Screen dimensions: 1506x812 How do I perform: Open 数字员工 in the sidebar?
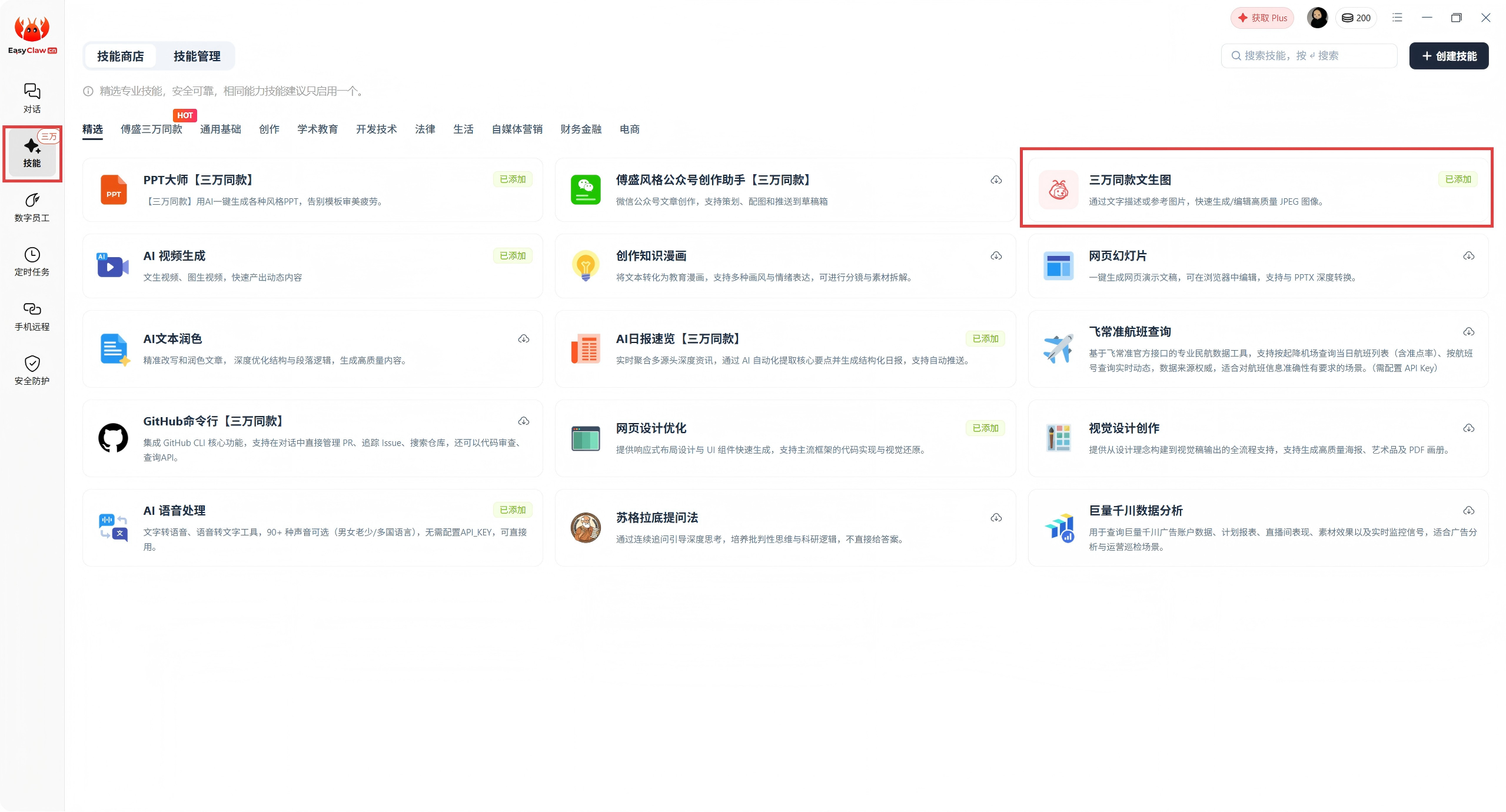pos(32,207)
